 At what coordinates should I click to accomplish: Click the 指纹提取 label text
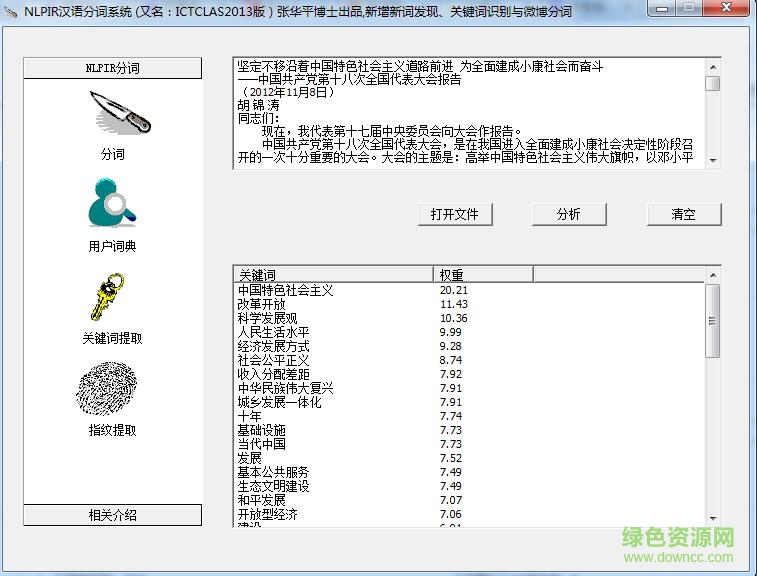click(112, 430)
